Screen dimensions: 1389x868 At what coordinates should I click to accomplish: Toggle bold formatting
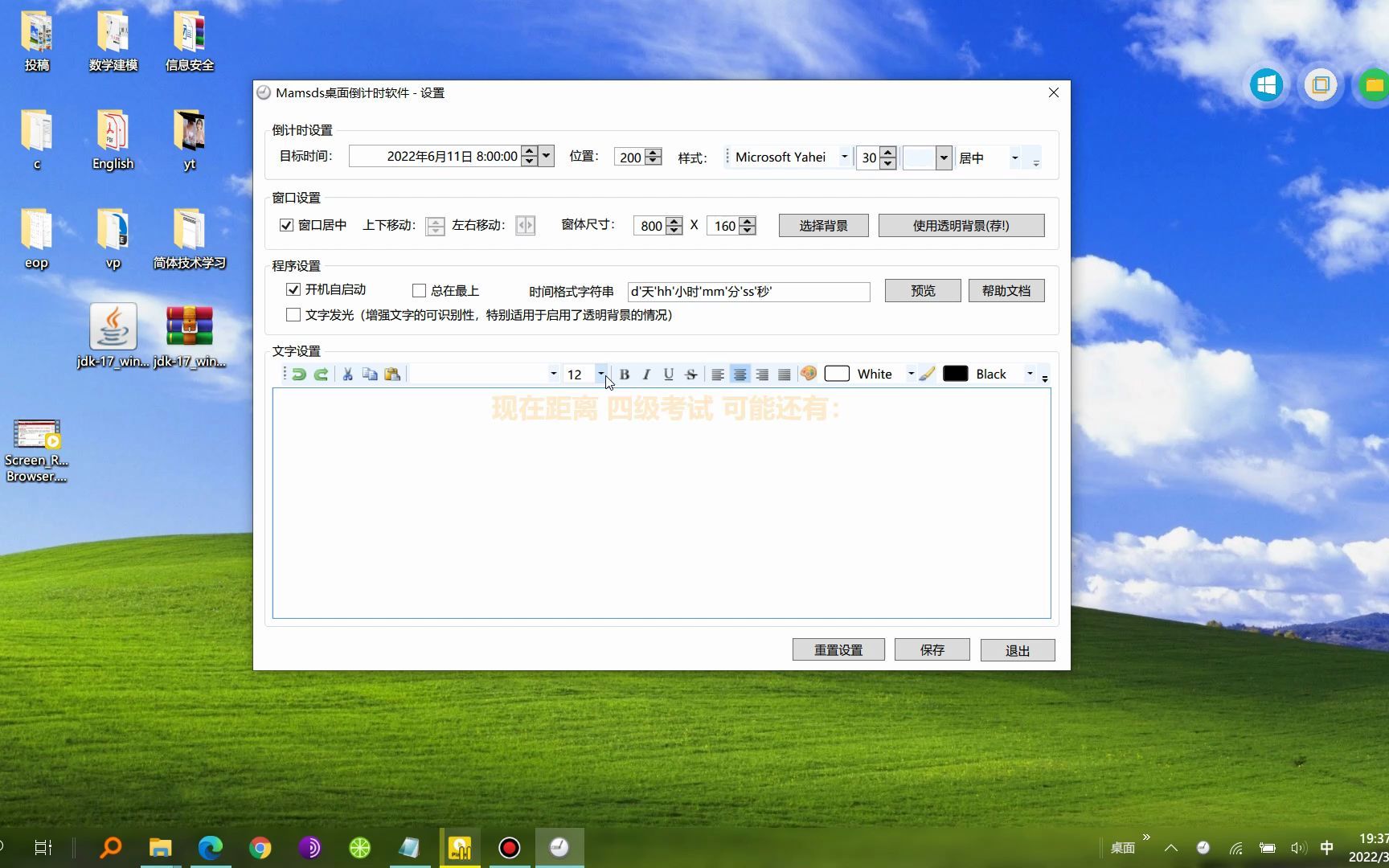[x=624, y=374]
